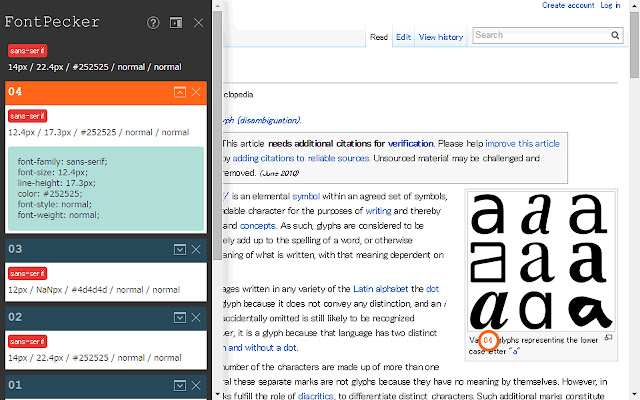Viewport: 640px width, 400px height.
Task: Follow the 'writing' link
Action: [378, 211]
